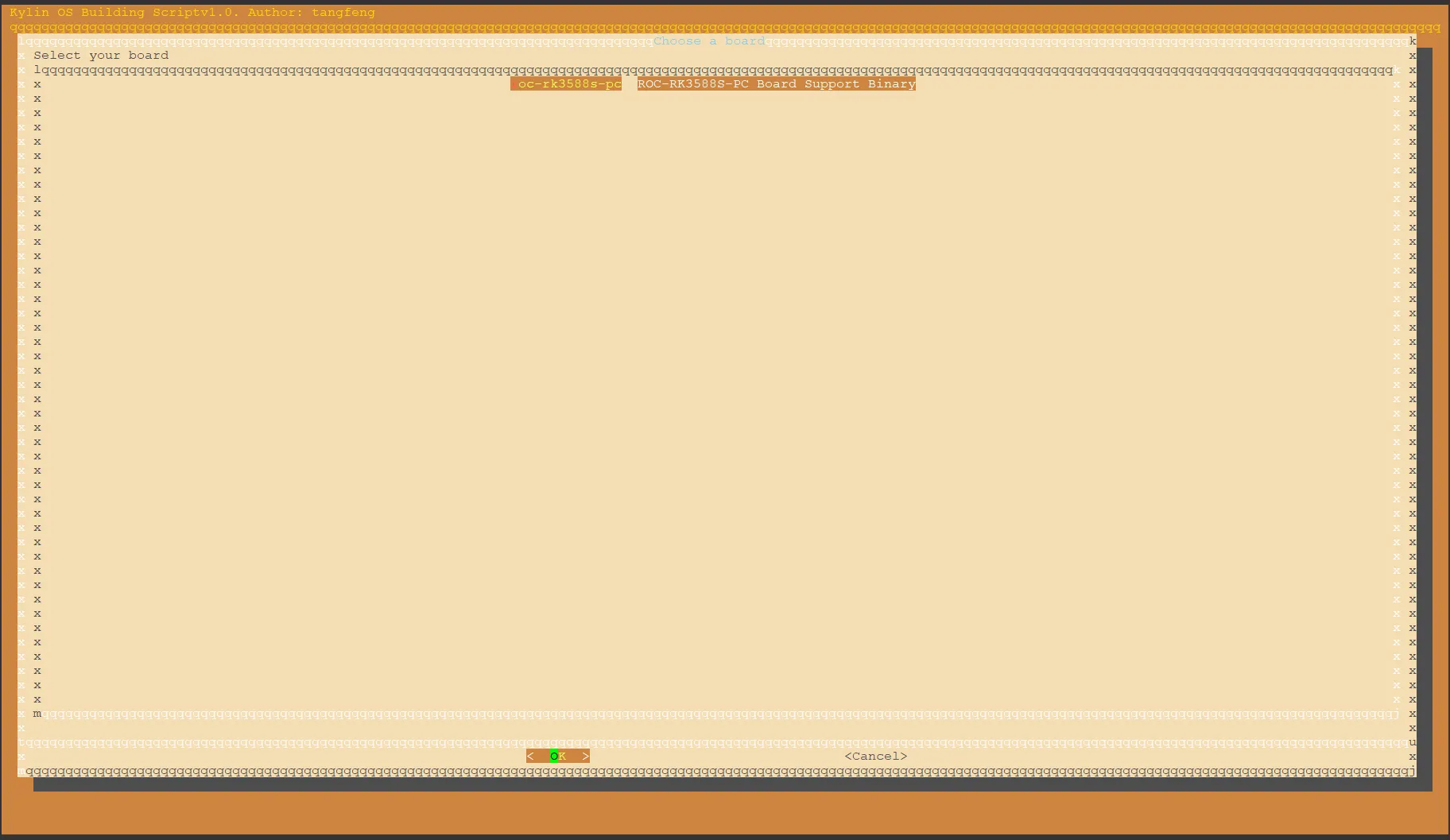Click the 'u' border character above Cancel row
This screenshot has height=840, width=1450.
[x=1413, y=742]
